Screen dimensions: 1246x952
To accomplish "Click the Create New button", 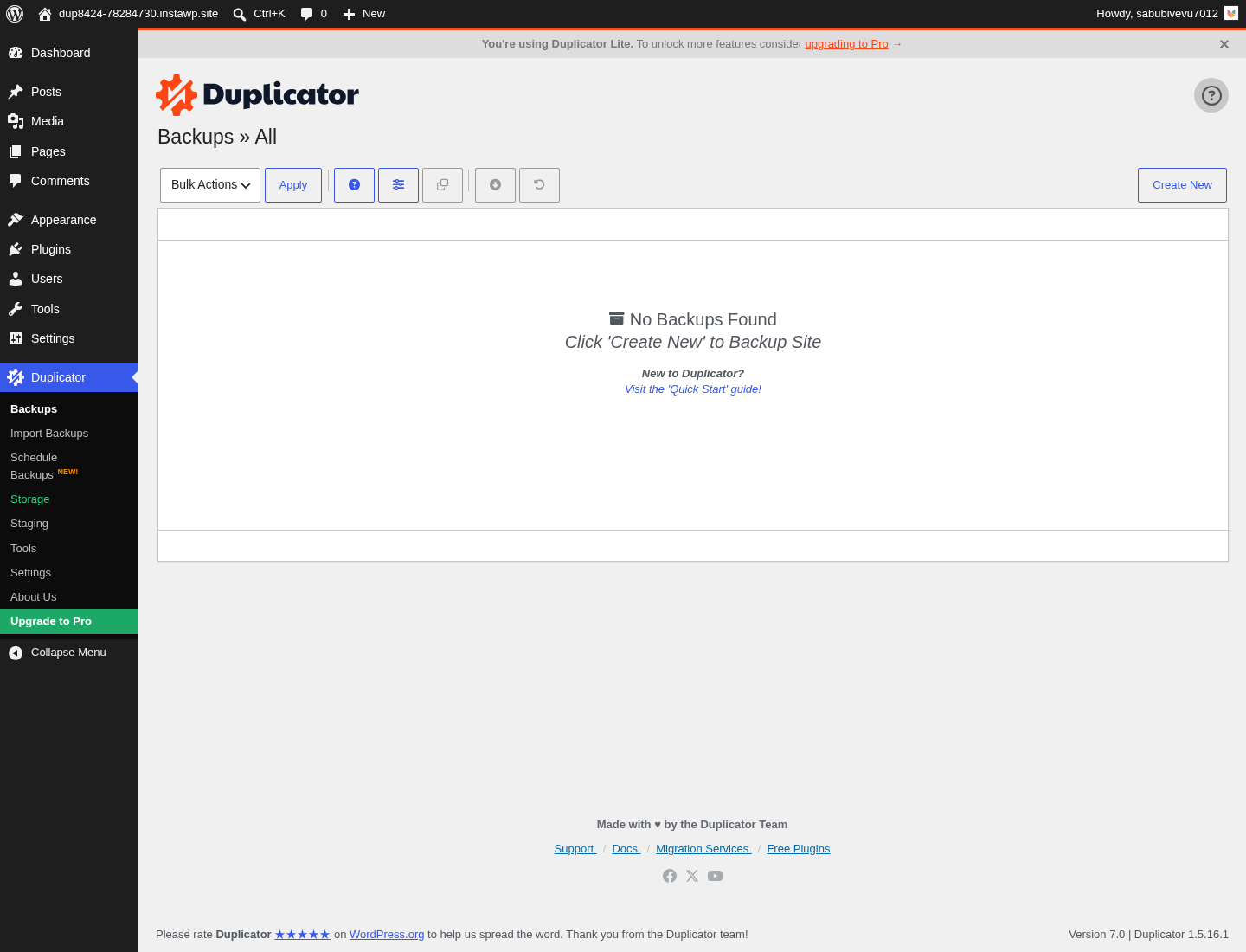I will pos(1182,185).
